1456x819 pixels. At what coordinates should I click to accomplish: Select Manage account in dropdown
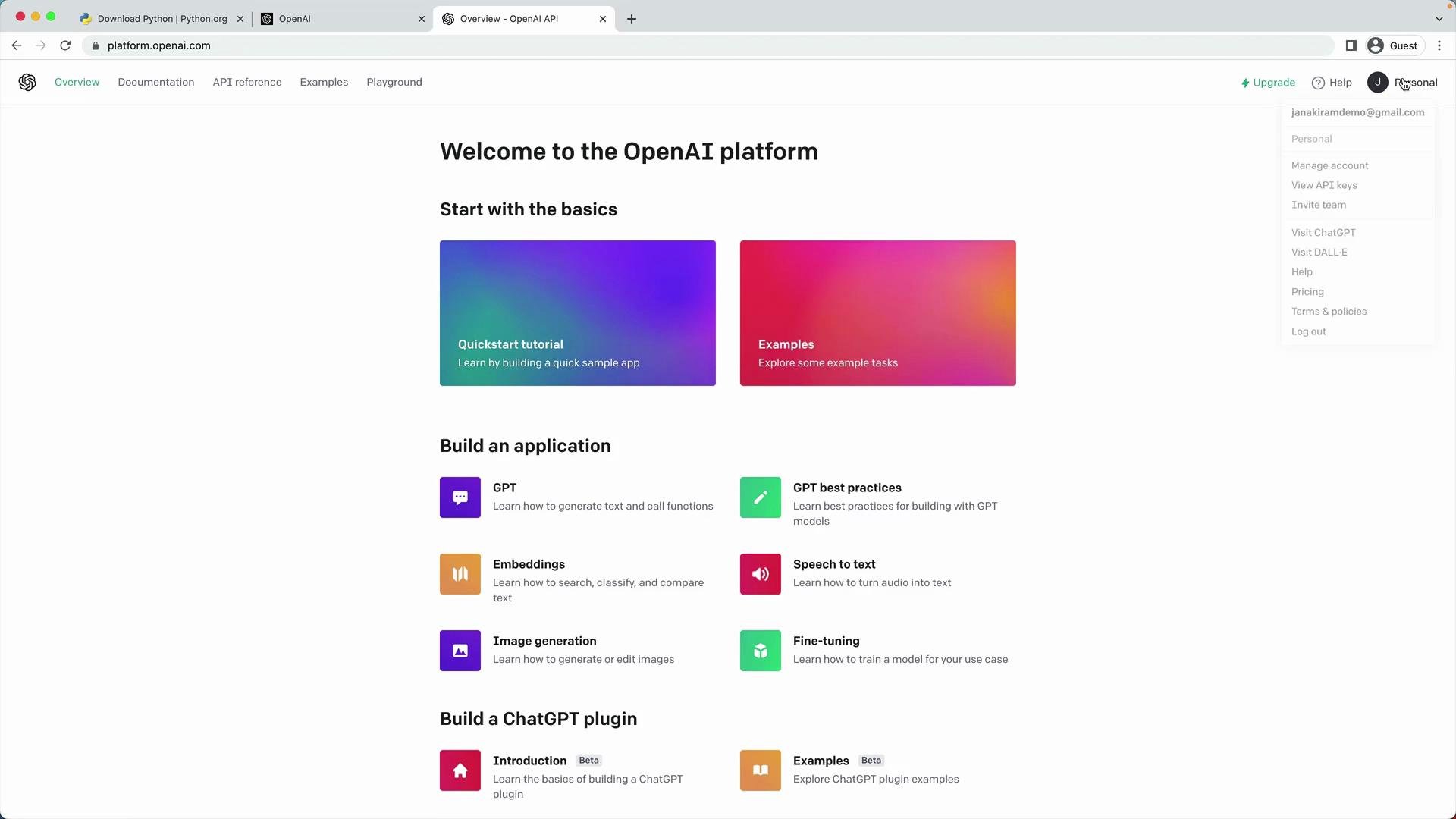1329,165
